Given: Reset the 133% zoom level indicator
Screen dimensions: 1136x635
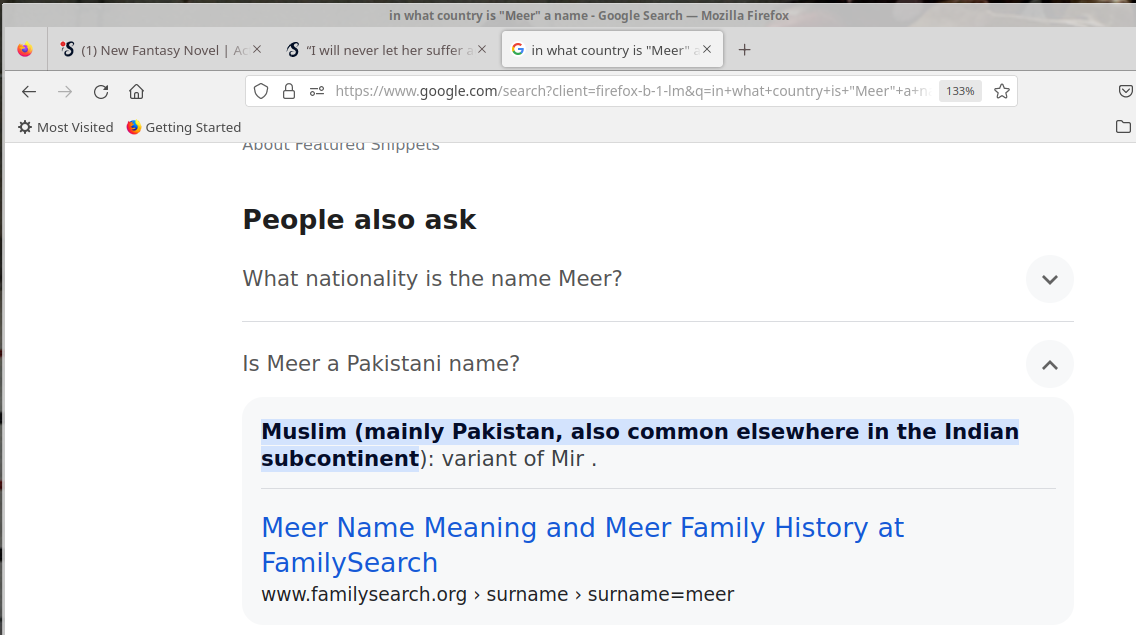Looking at the screenshot, I should click(x=960, y=91).
